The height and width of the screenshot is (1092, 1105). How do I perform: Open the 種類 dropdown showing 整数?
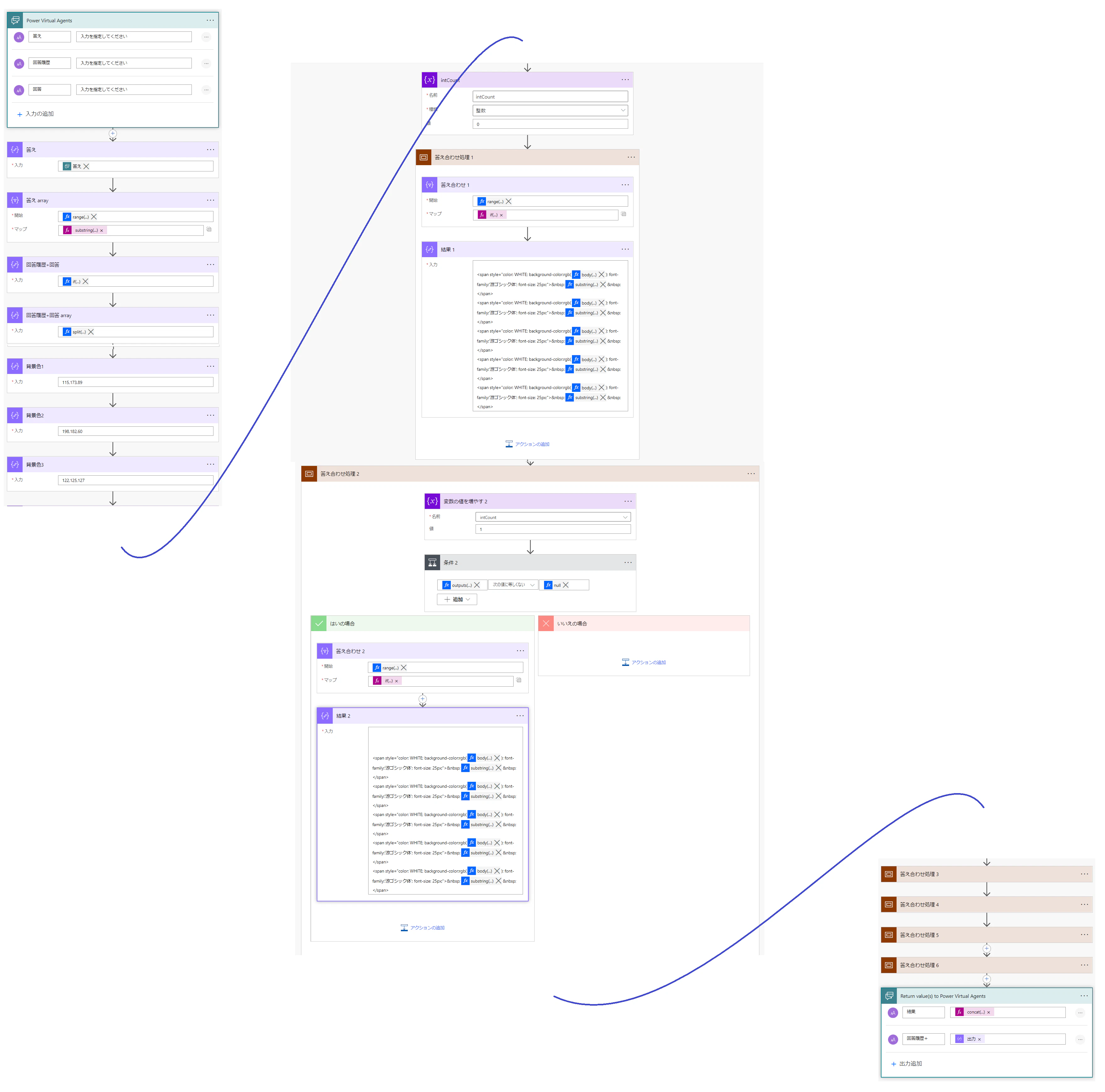click(x=550, y=111)
